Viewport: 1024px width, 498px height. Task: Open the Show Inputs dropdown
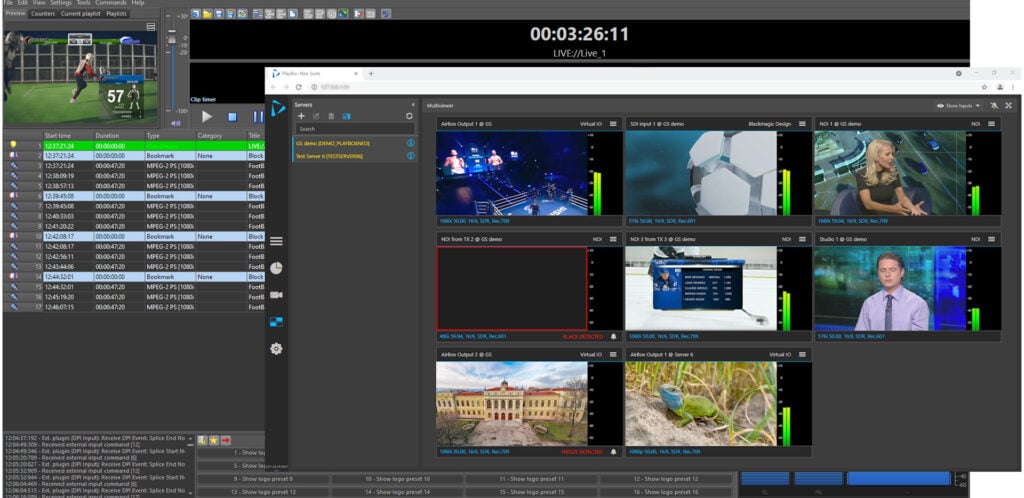[x=959, y=106]
